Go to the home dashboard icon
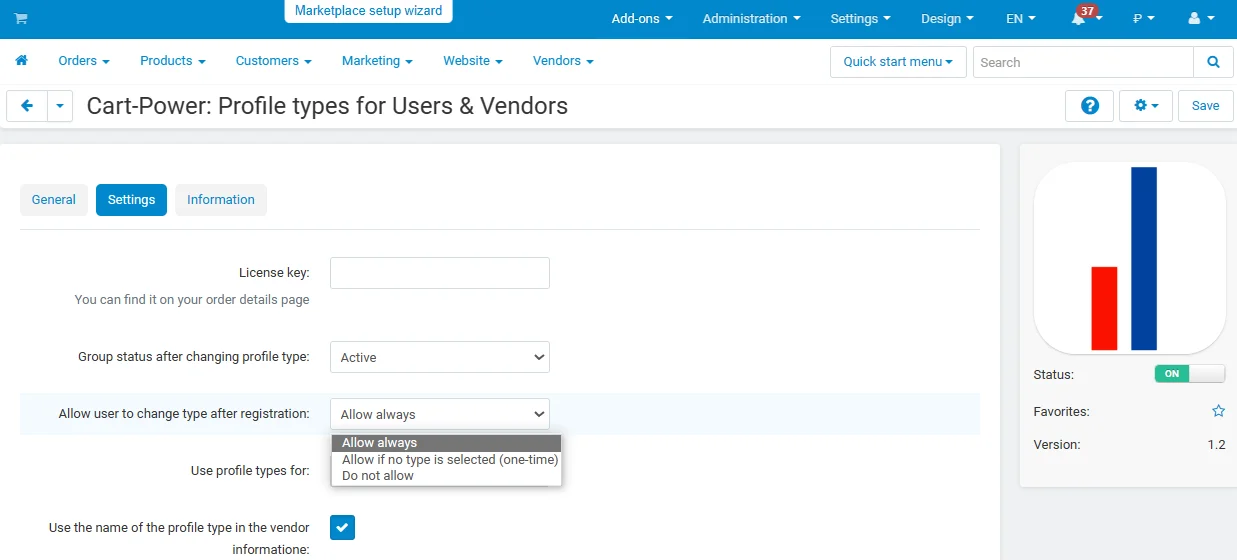Image resolution: width=1237 pixels, height=560 pixels. [x=21, y=61]
